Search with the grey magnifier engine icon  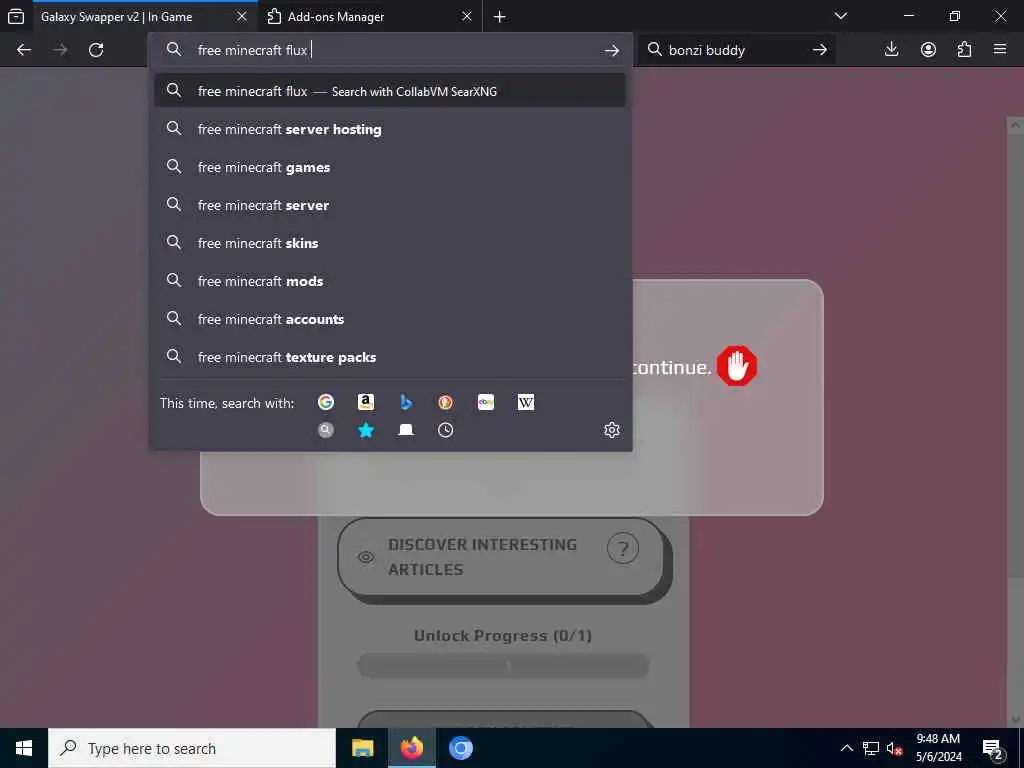pos(326,430)
